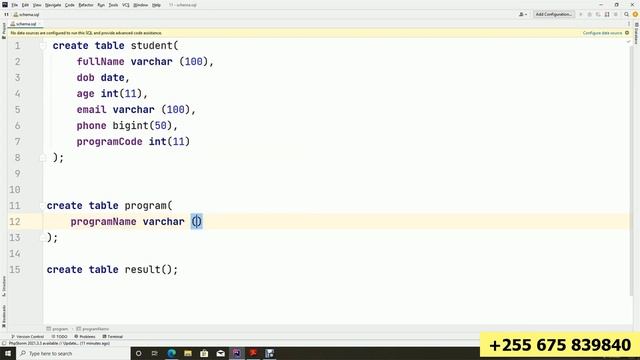Click fold end marker on line 8
The width and height of the screenshot is (640, 360).
click(x=43, y=158)
